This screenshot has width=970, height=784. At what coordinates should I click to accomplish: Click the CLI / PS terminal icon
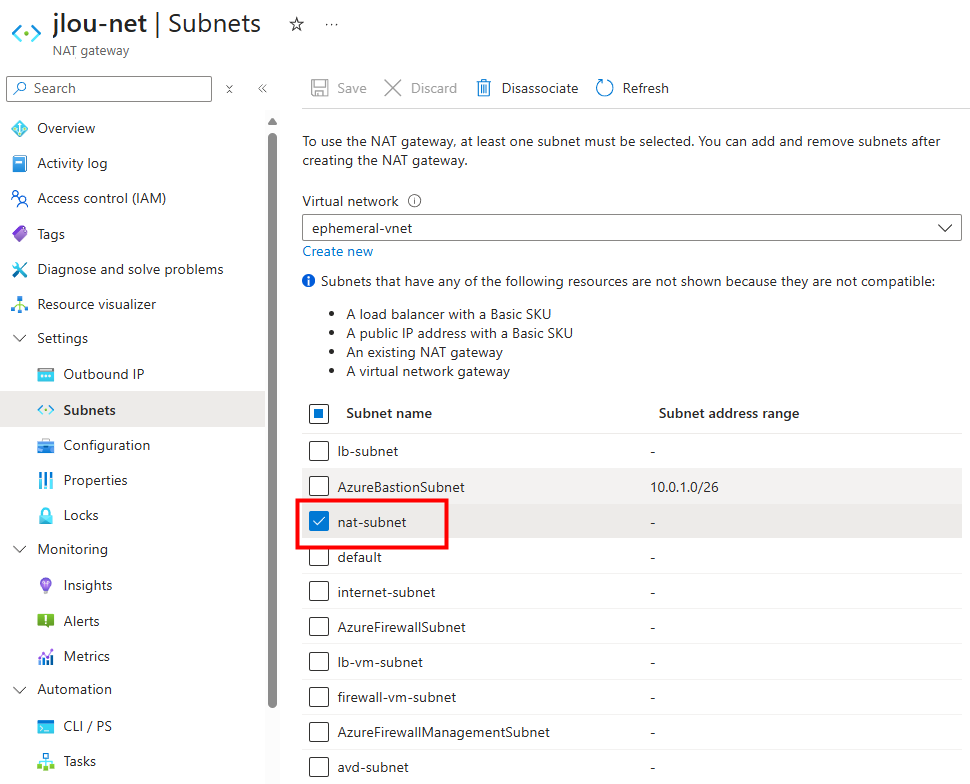click(46, 726)
